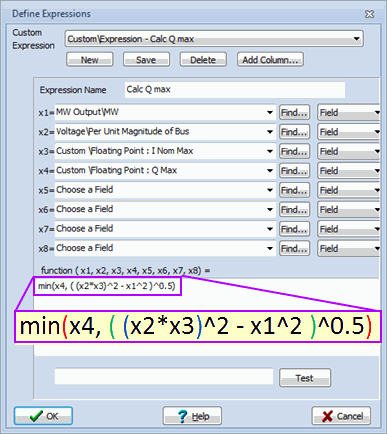The width and height of the screenshot is (387, 434).
Task: Click Find... for the x7 row
Action: (294, 229)
